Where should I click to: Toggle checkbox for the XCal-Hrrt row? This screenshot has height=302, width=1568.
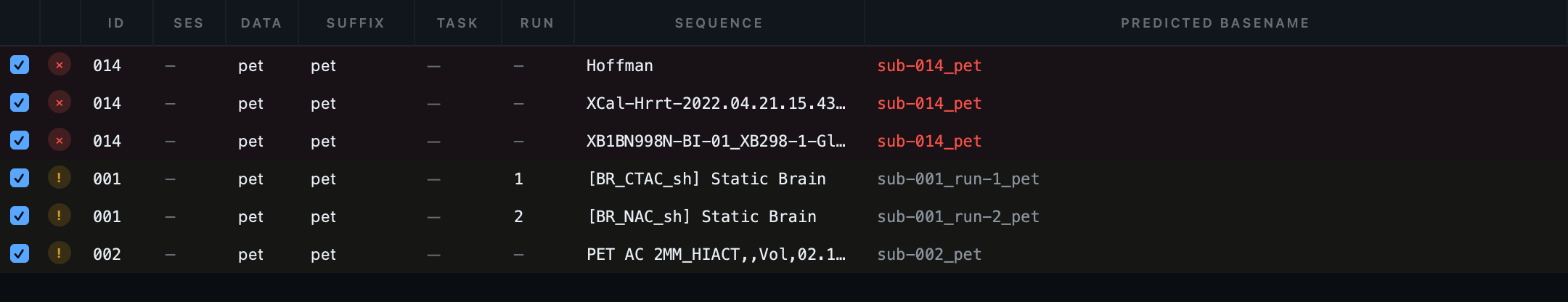click(x=20, y=103)
